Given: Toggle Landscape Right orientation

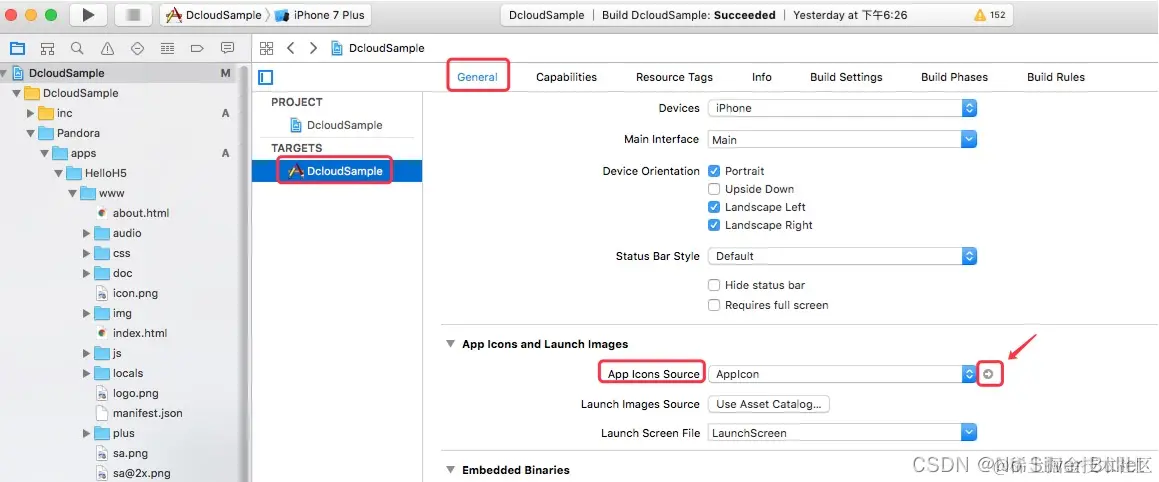Looking at the screenshot, I should 714,225.
